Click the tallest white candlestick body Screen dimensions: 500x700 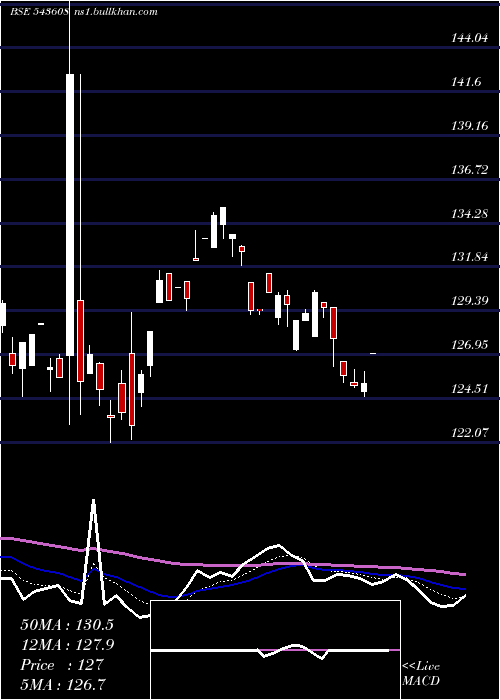(x=70, y=215)
